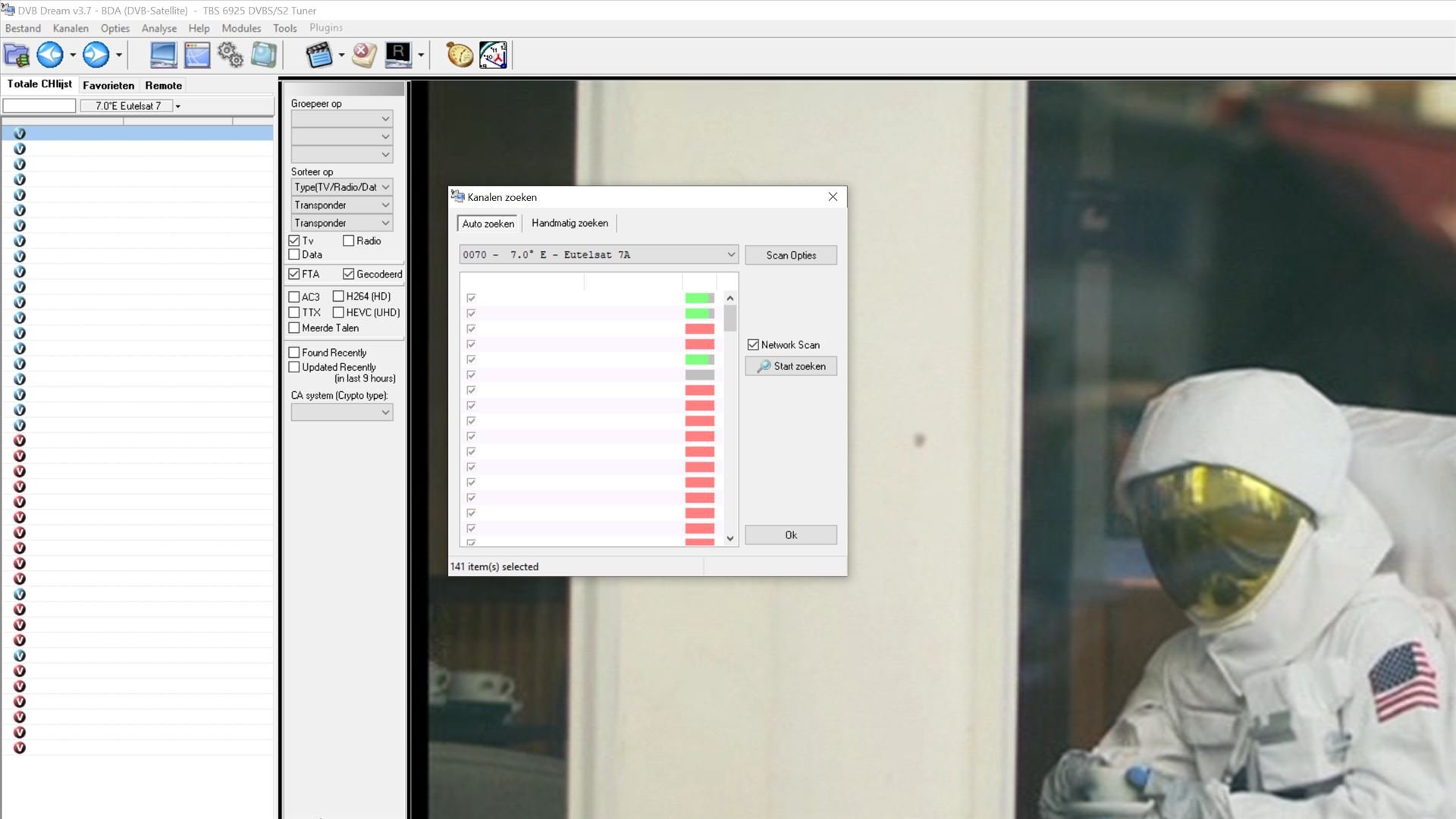The height and width of the screenshot is (819, 1456).
Task: Open the Eutelsat 7A satellite dropdown
Action: 598,255
